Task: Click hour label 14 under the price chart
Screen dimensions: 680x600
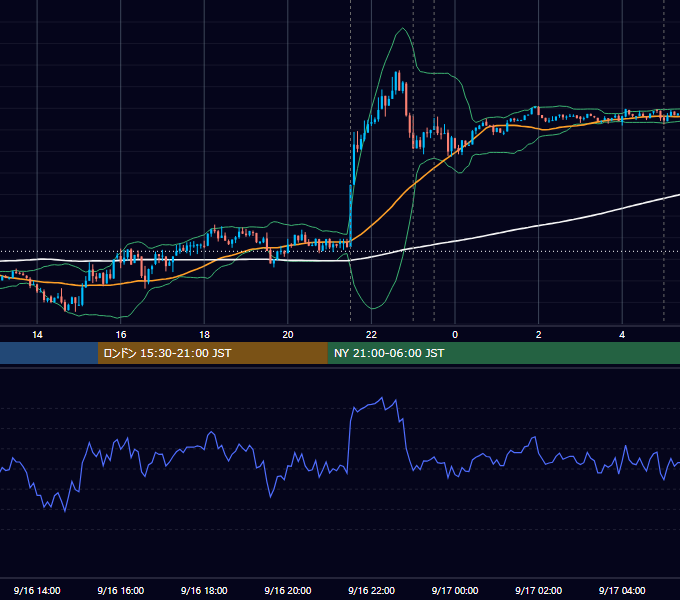Action: coord(37,335)
